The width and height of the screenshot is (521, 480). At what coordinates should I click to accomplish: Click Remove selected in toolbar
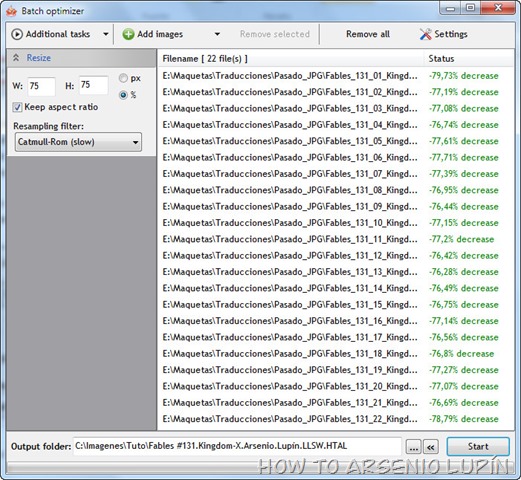275,34
